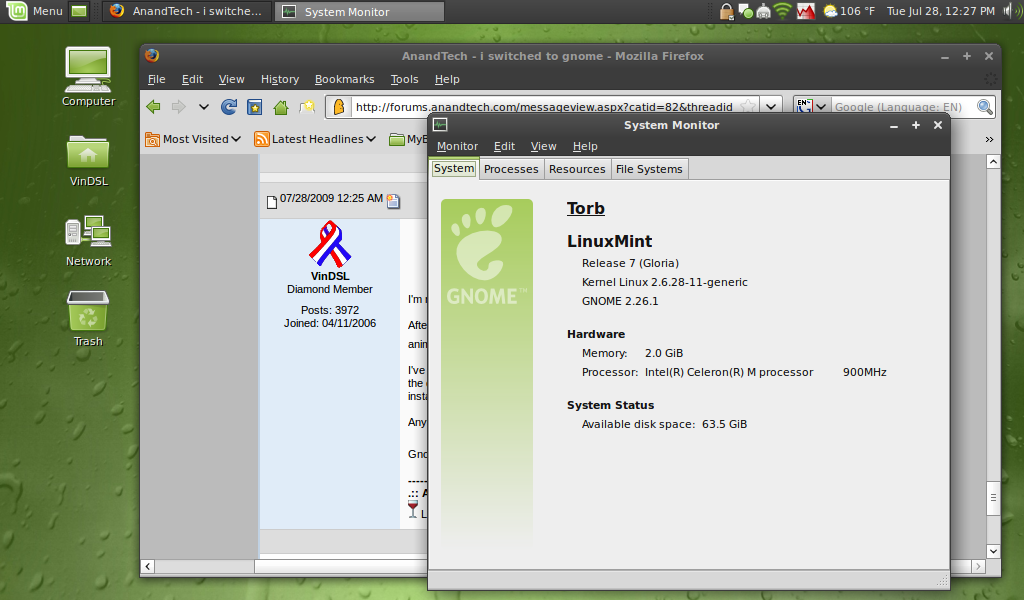Click the show desktop icon in the panel
Screen dimensions: 1024x600
[x=79, y=11]
